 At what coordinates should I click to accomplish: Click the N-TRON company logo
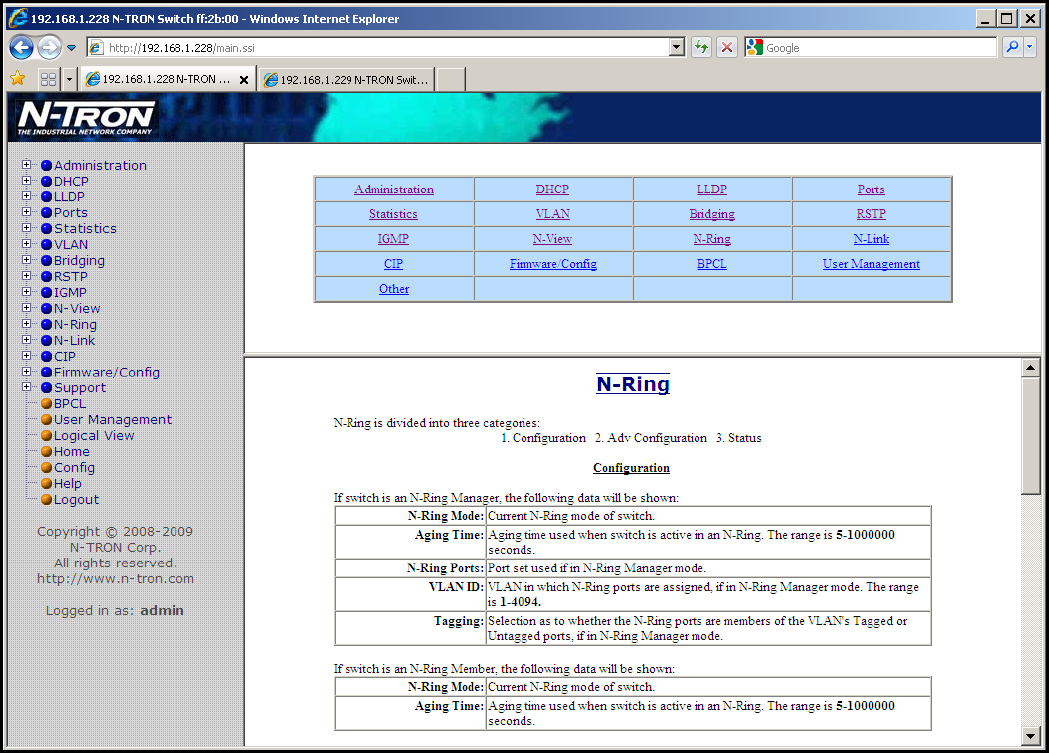click(x=86, y=118)
